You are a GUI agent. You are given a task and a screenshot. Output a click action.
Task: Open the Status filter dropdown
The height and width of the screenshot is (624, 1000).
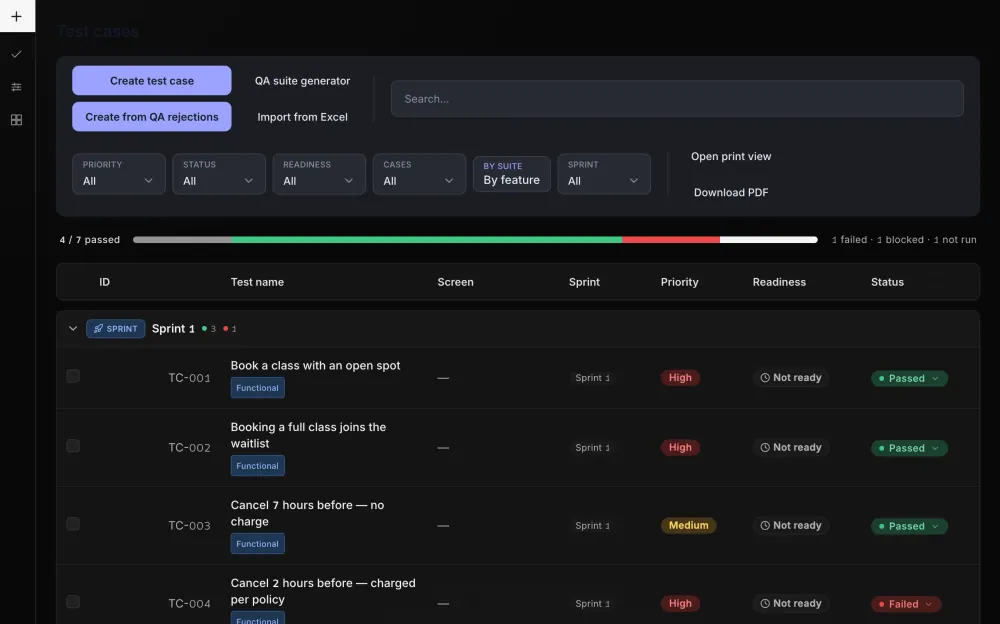pos(219,174)
